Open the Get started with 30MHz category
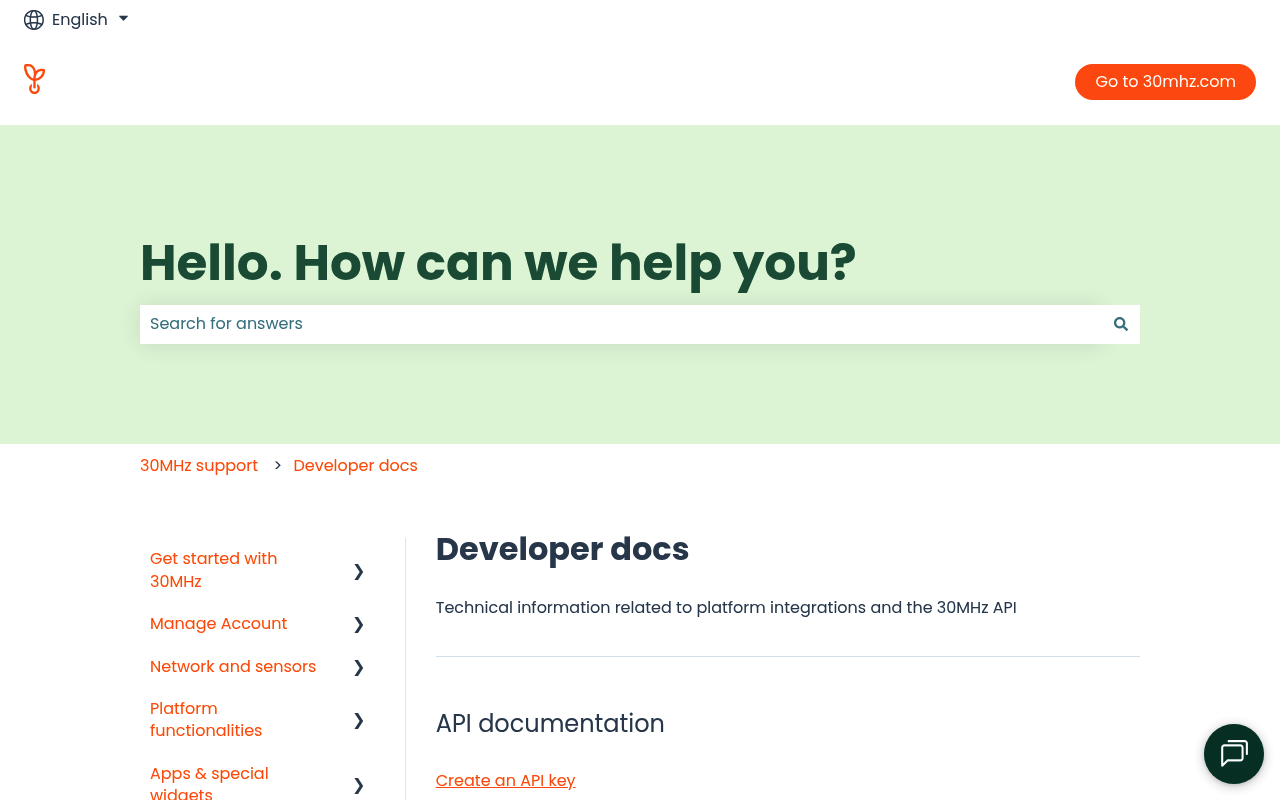This screenshot has width=1280, height=800. click(x=214, y=570)
